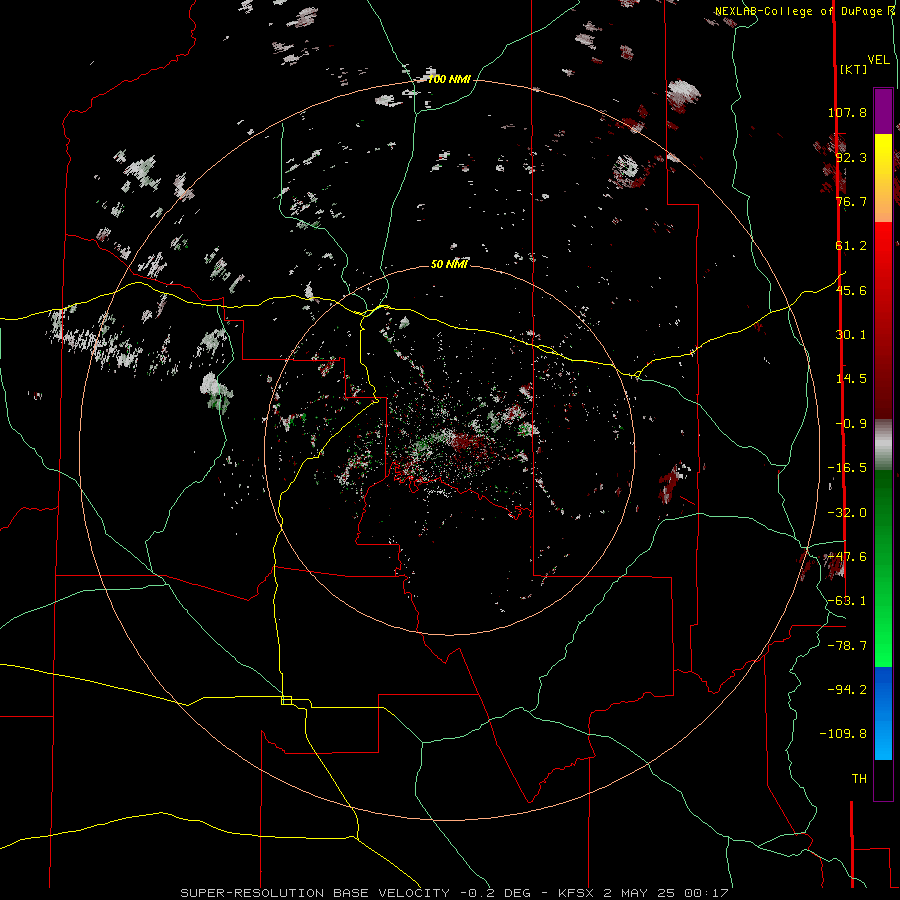Click the TH label below the scale

point(859,779)
